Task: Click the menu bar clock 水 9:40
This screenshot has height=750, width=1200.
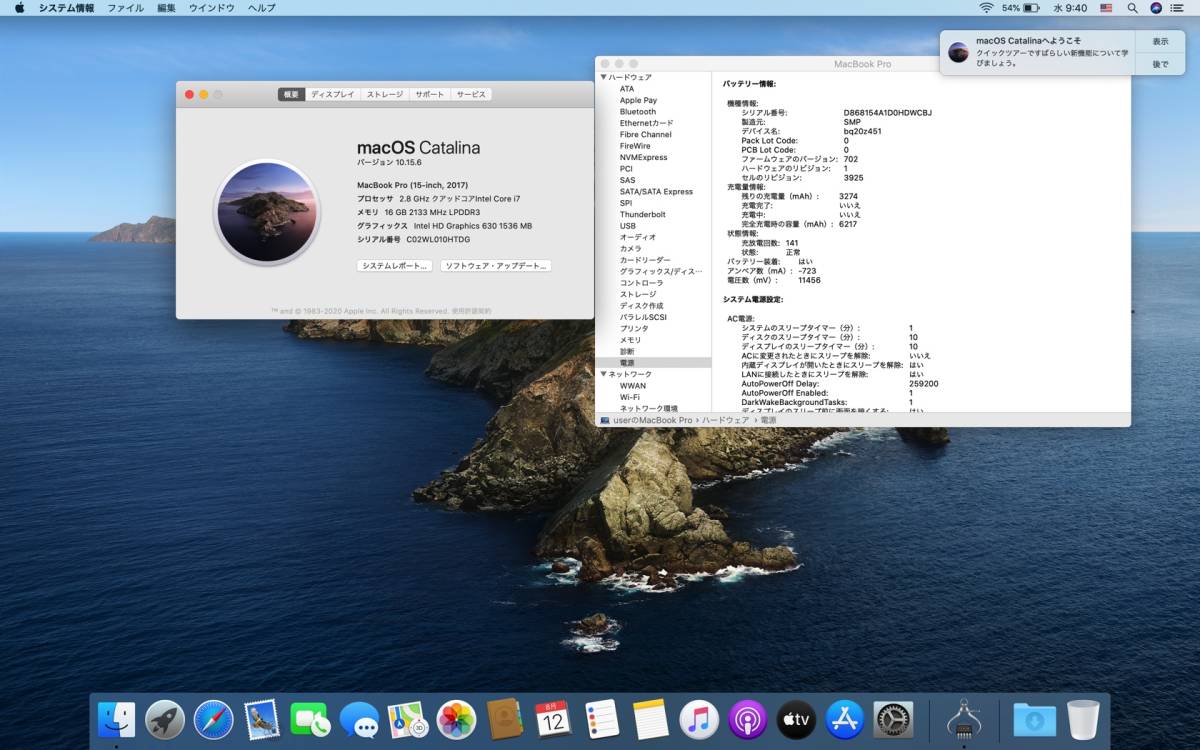Action: [x=1070, y=8]
